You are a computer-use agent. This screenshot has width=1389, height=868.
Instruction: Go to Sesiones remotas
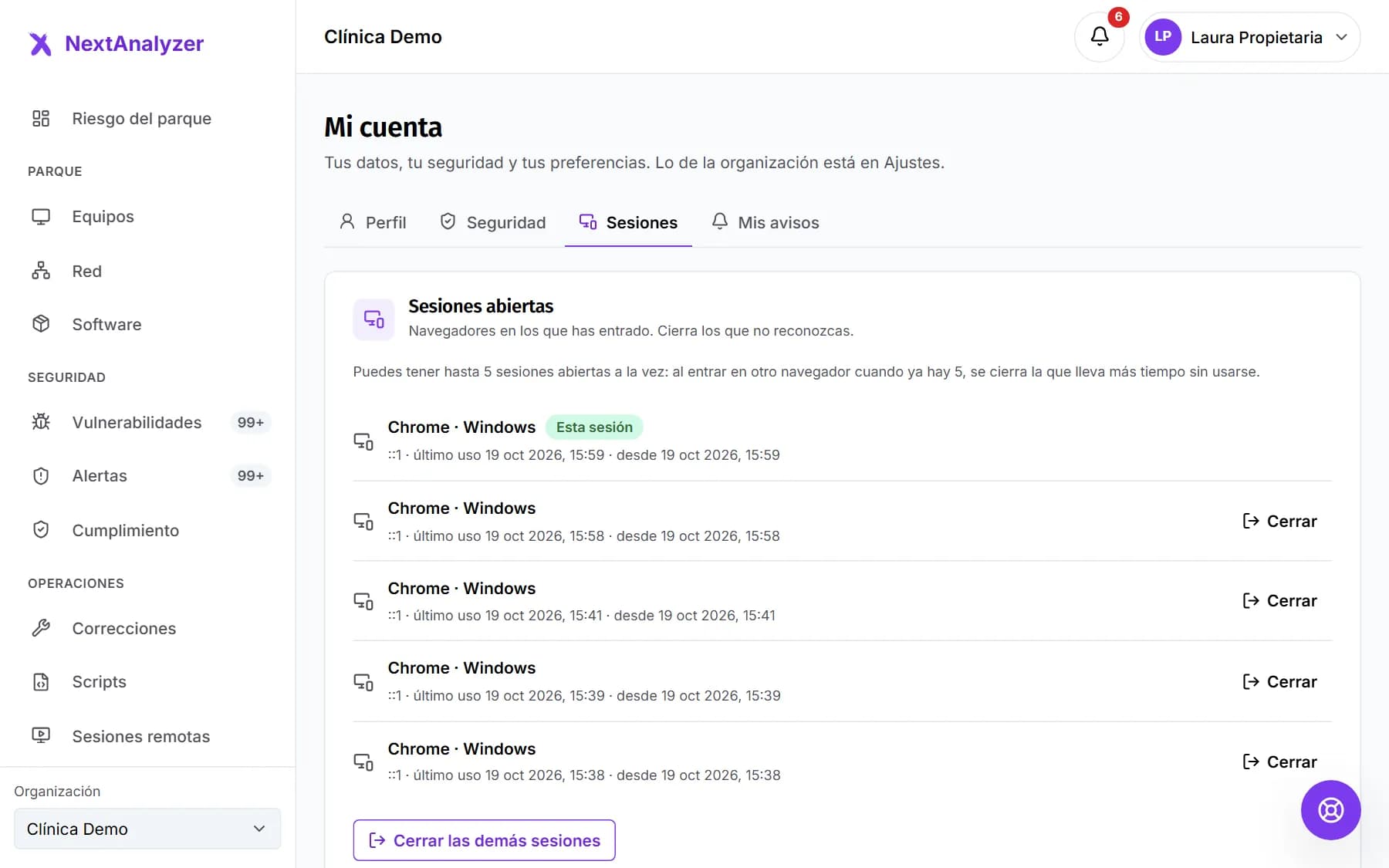pyautogui.click(x=147, y=736)
